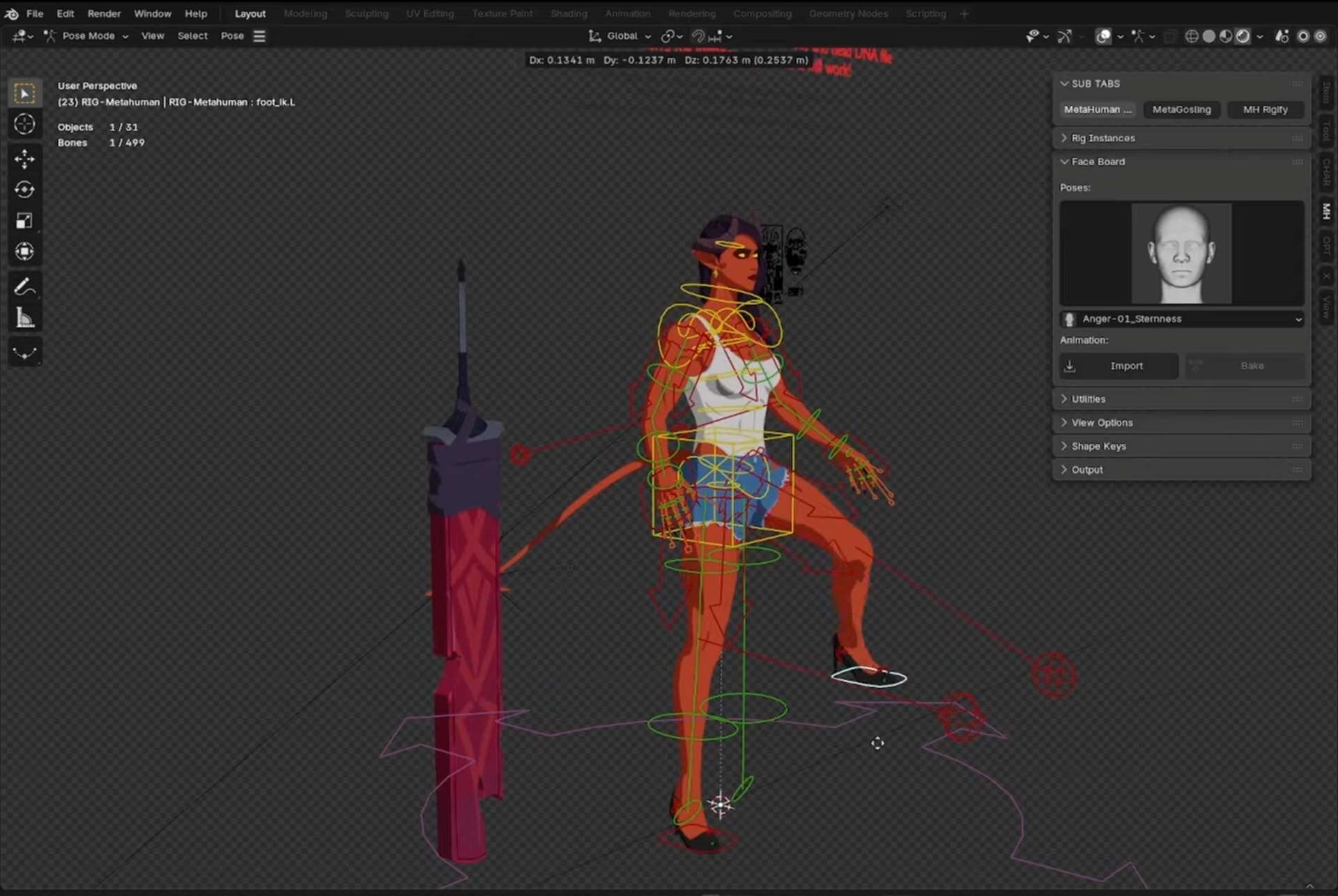
Task: Toggle snapping magnet icon
Action: (x=698, y=36)
